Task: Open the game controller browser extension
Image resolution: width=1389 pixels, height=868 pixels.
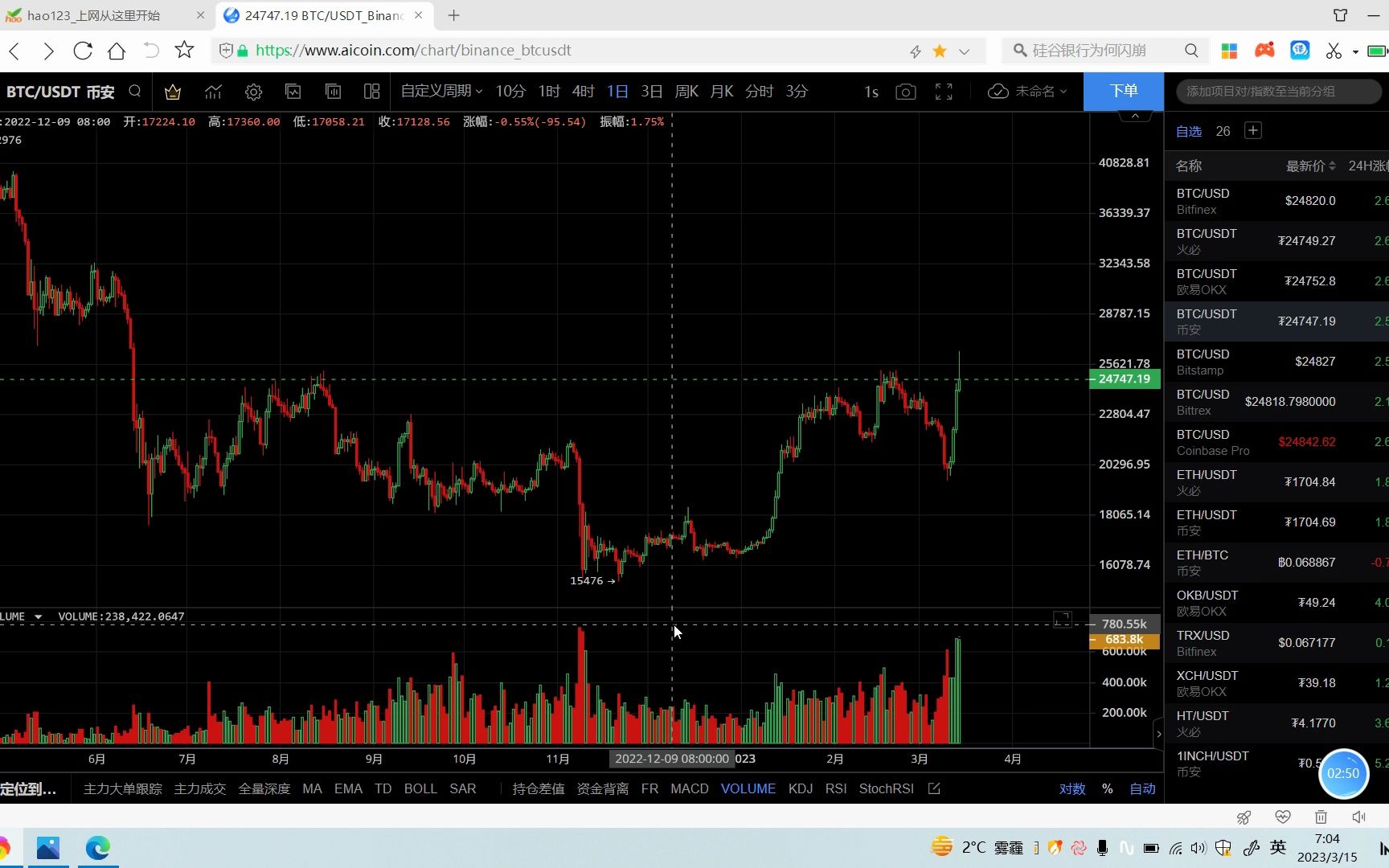Action: pyautogui.click(x=1264, y=51)
